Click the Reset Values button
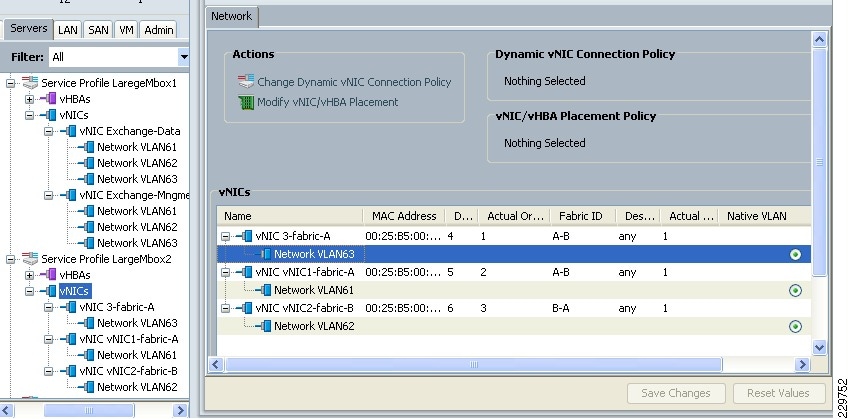 [x=779, y=393]
